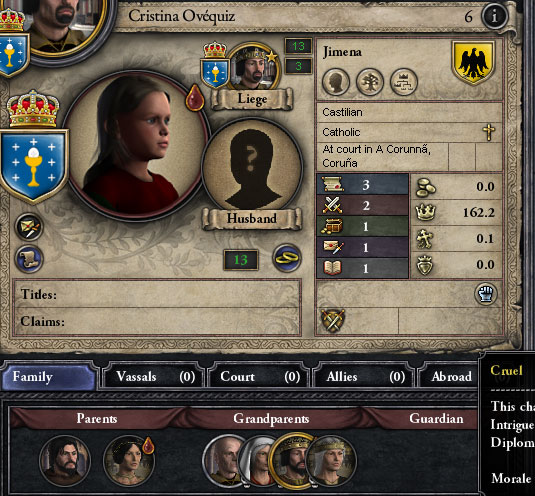
Task: Open the Vassals tab
Action: coord(154,377)
